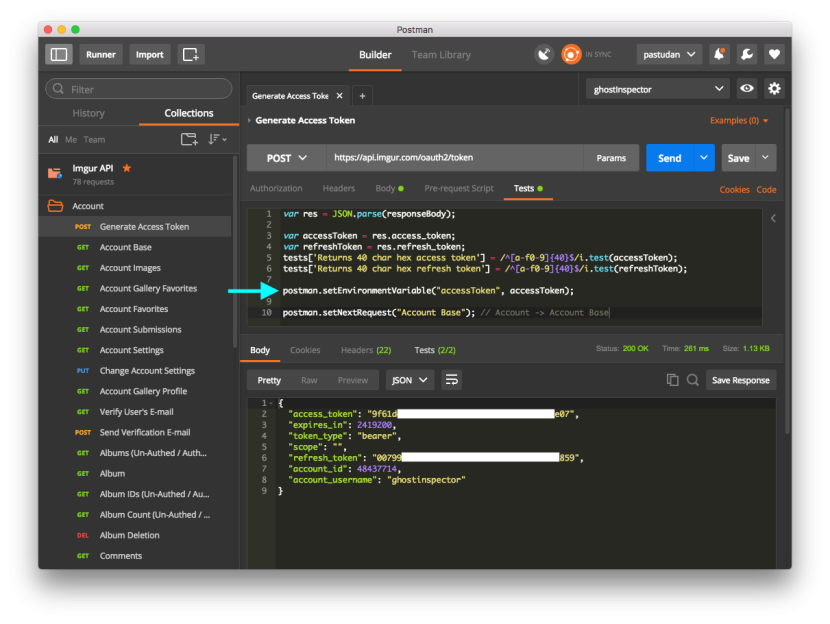The height and width of the screenshot is (624, 830).
Task: Open the notifications bell icon
Action: point(719,54)
